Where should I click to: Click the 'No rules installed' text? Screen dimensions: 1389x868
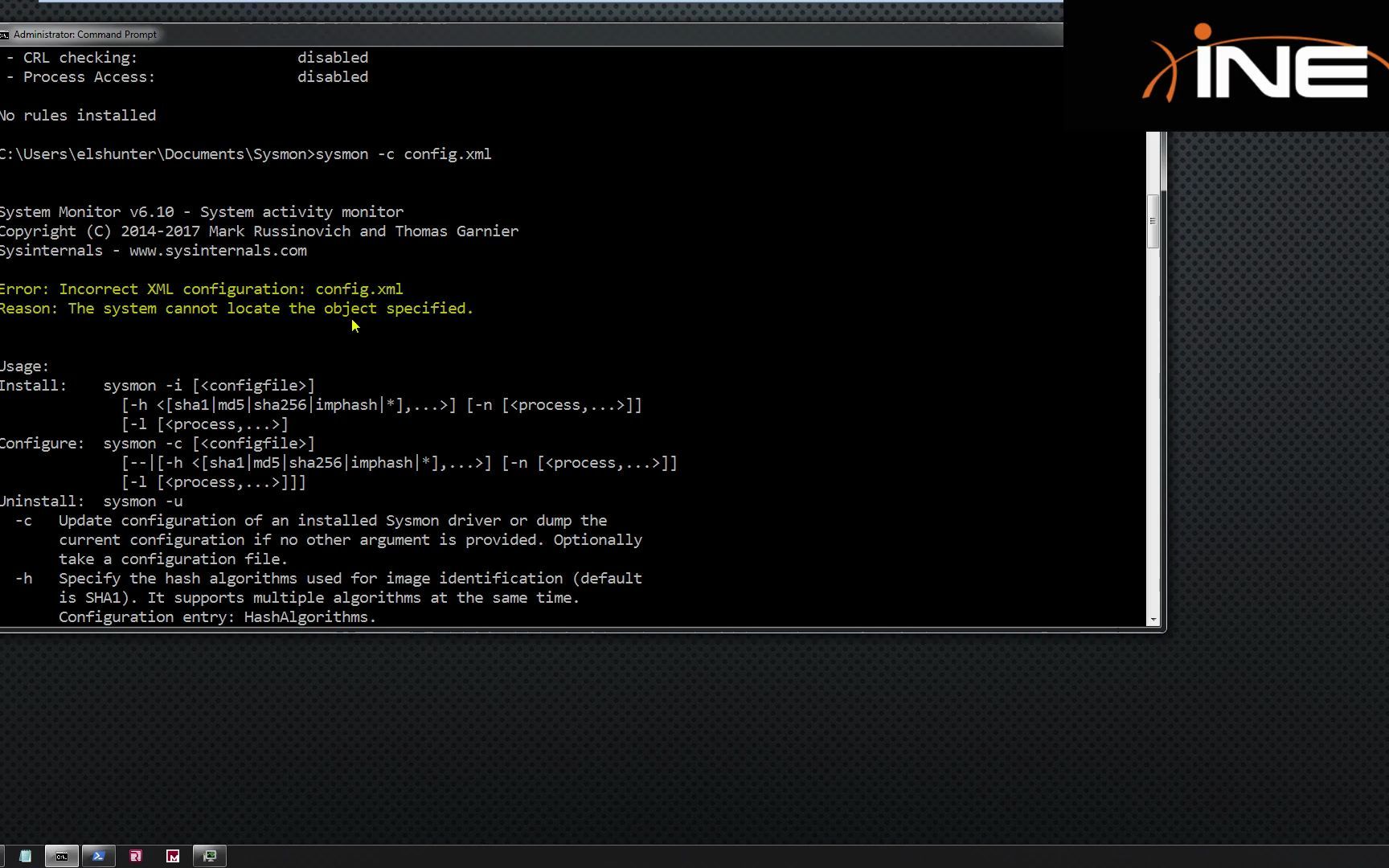(78, 116)
